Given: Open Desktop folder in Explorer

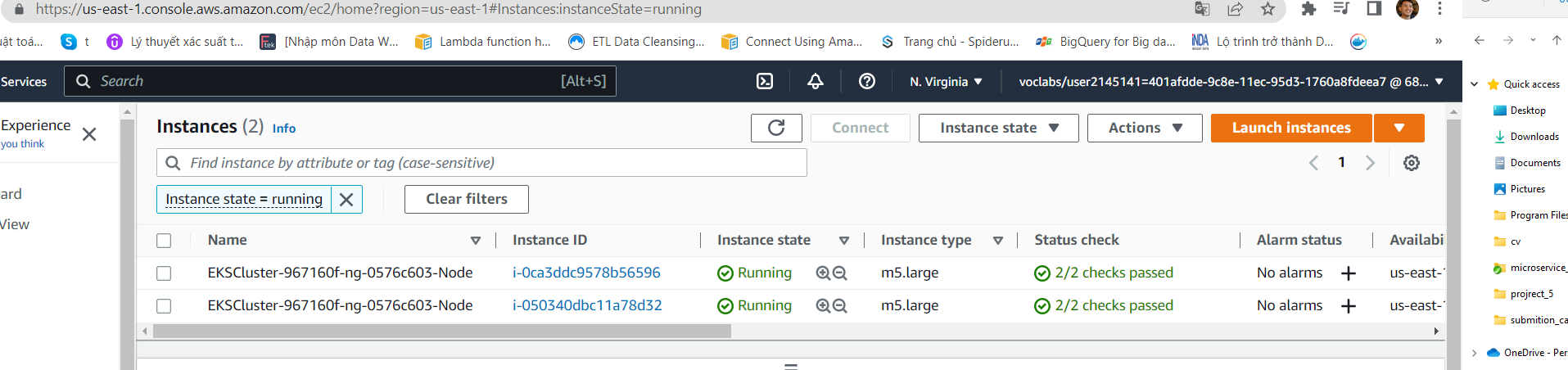Looking at the screenshot, I should coord(1527,111).
